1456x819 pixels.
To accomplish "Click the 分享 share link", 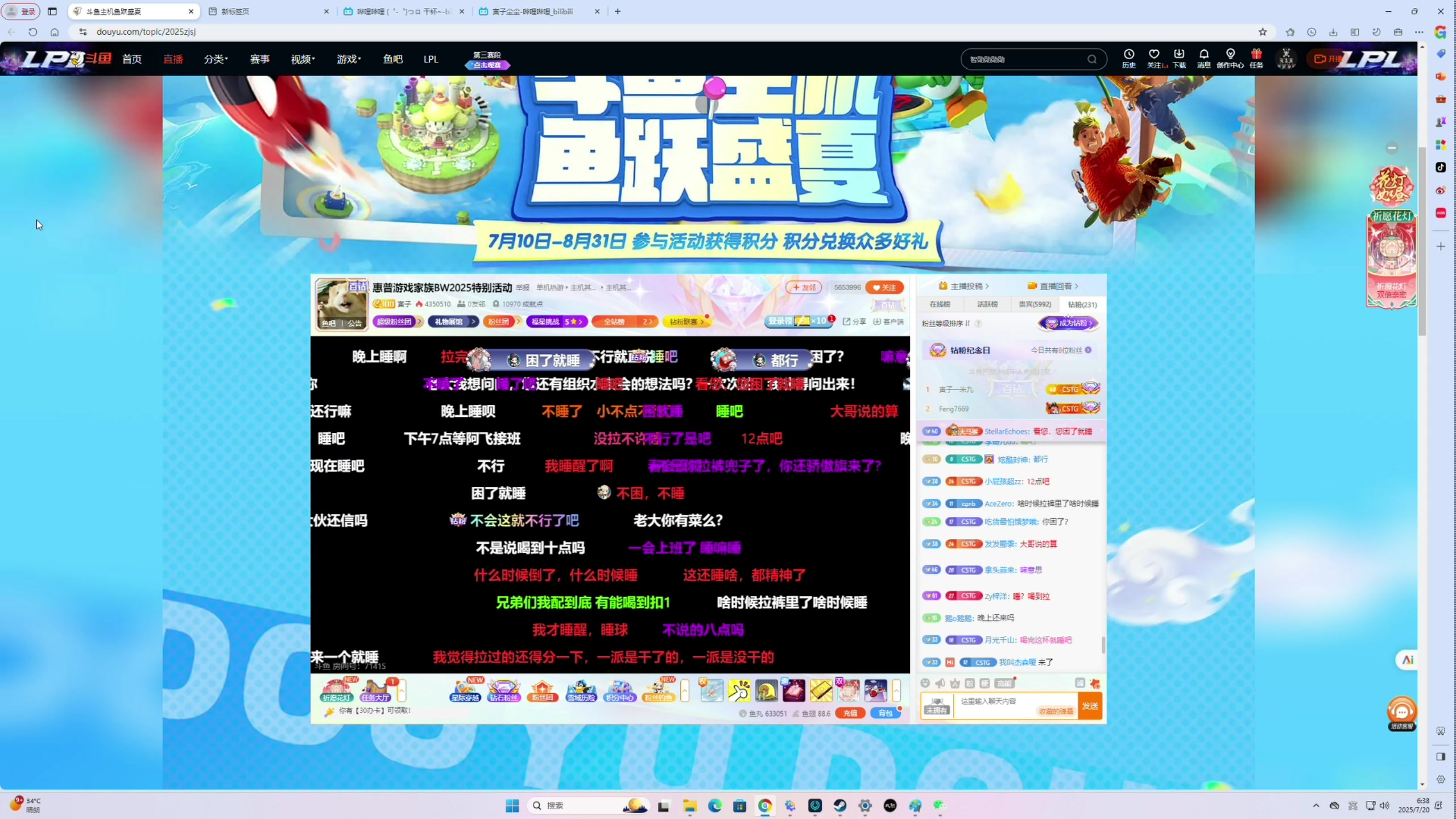I will tap(855, 321).
